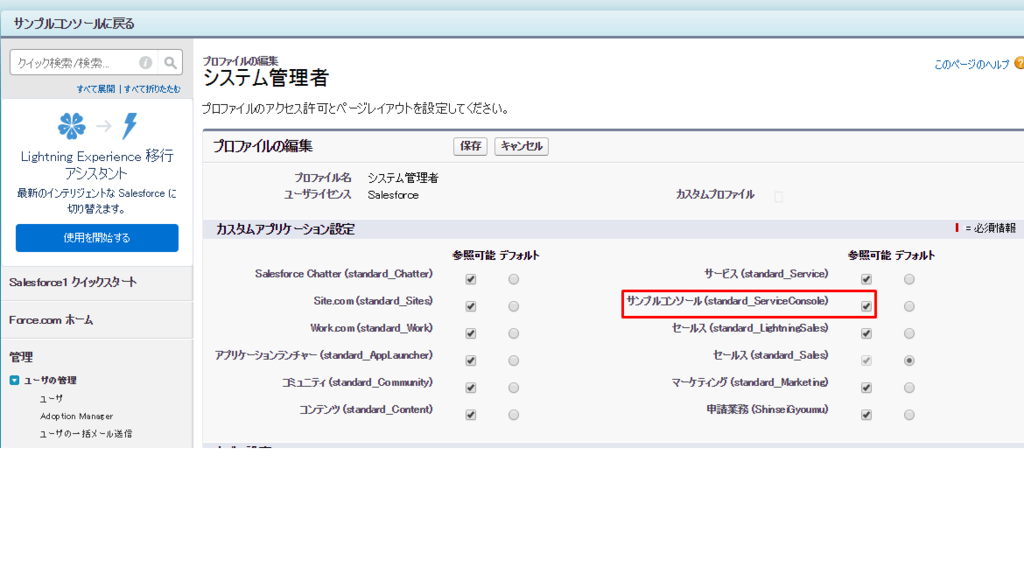The width and height of the screenshot is (1024, 567).
Task: Set Work.com as default app
Action: 514,334
